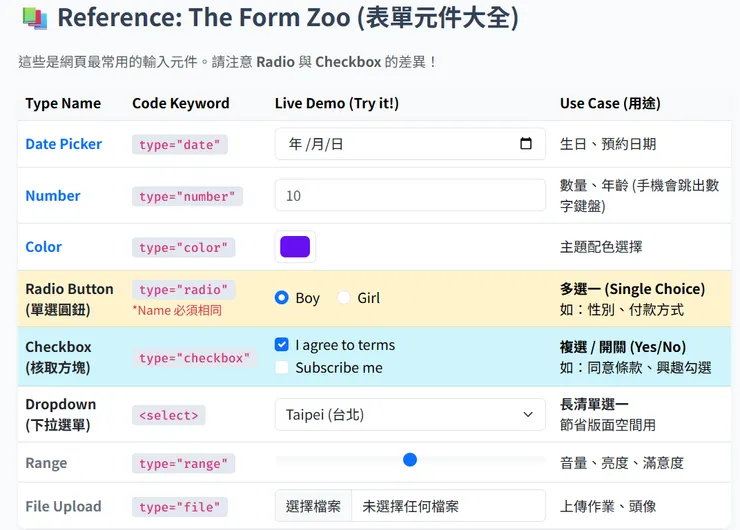The height and width of the screenshot is (530, 740).
Task: Select the Boy radio button
Action: (x=282, y=298)
